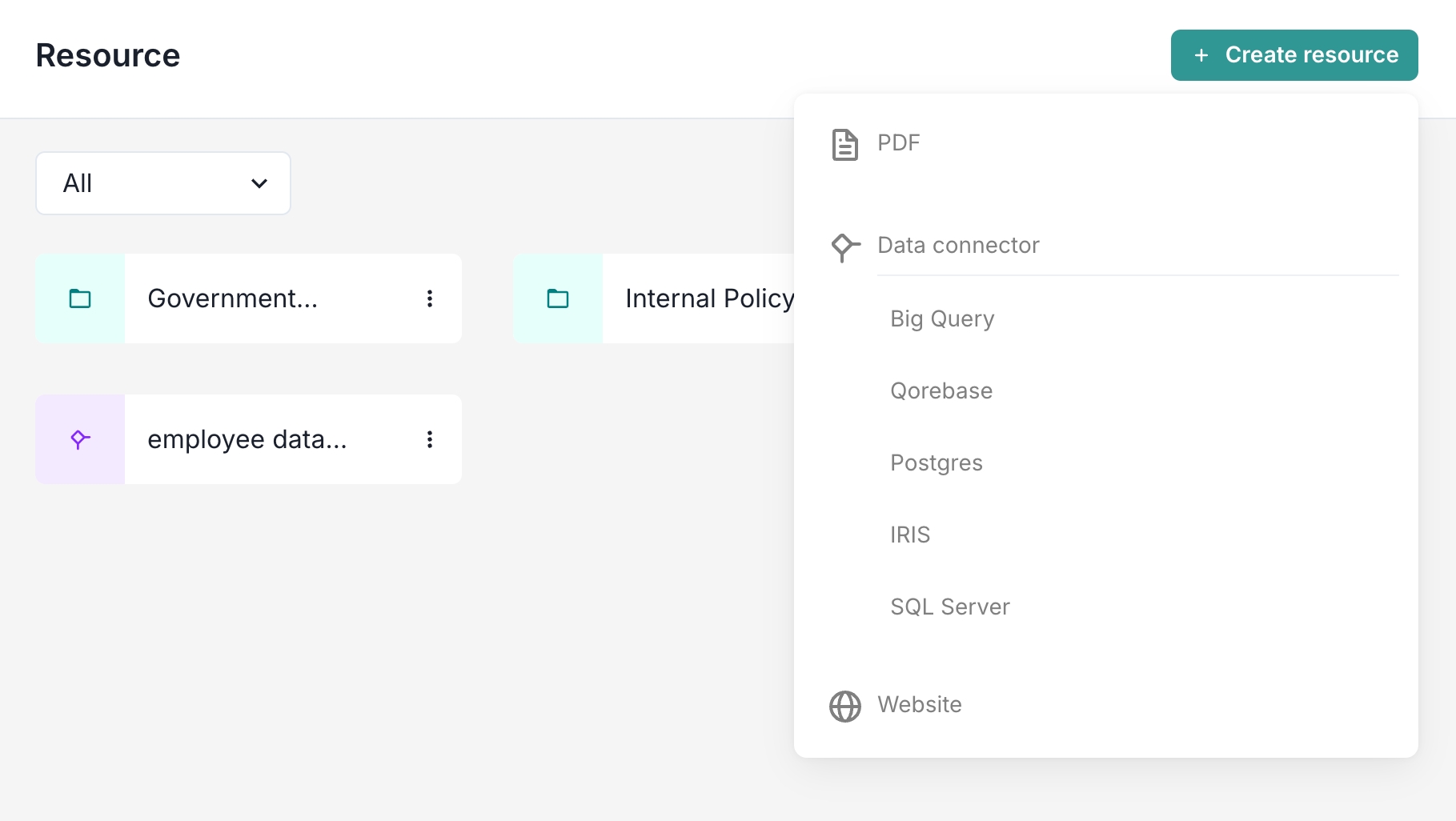Select the PDF resource option

point(899,143)
